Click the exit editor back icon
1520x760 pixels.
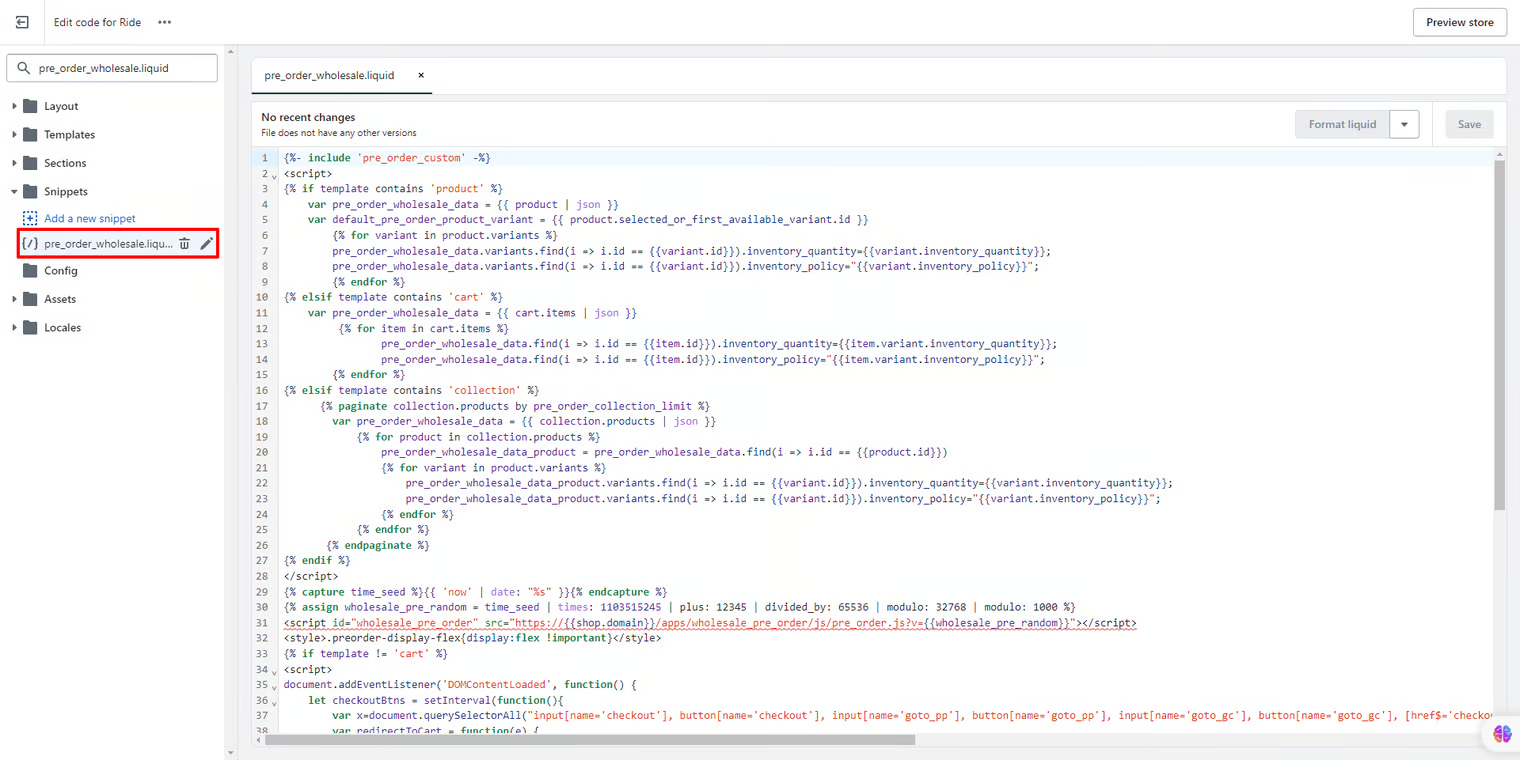coord(22,22)
